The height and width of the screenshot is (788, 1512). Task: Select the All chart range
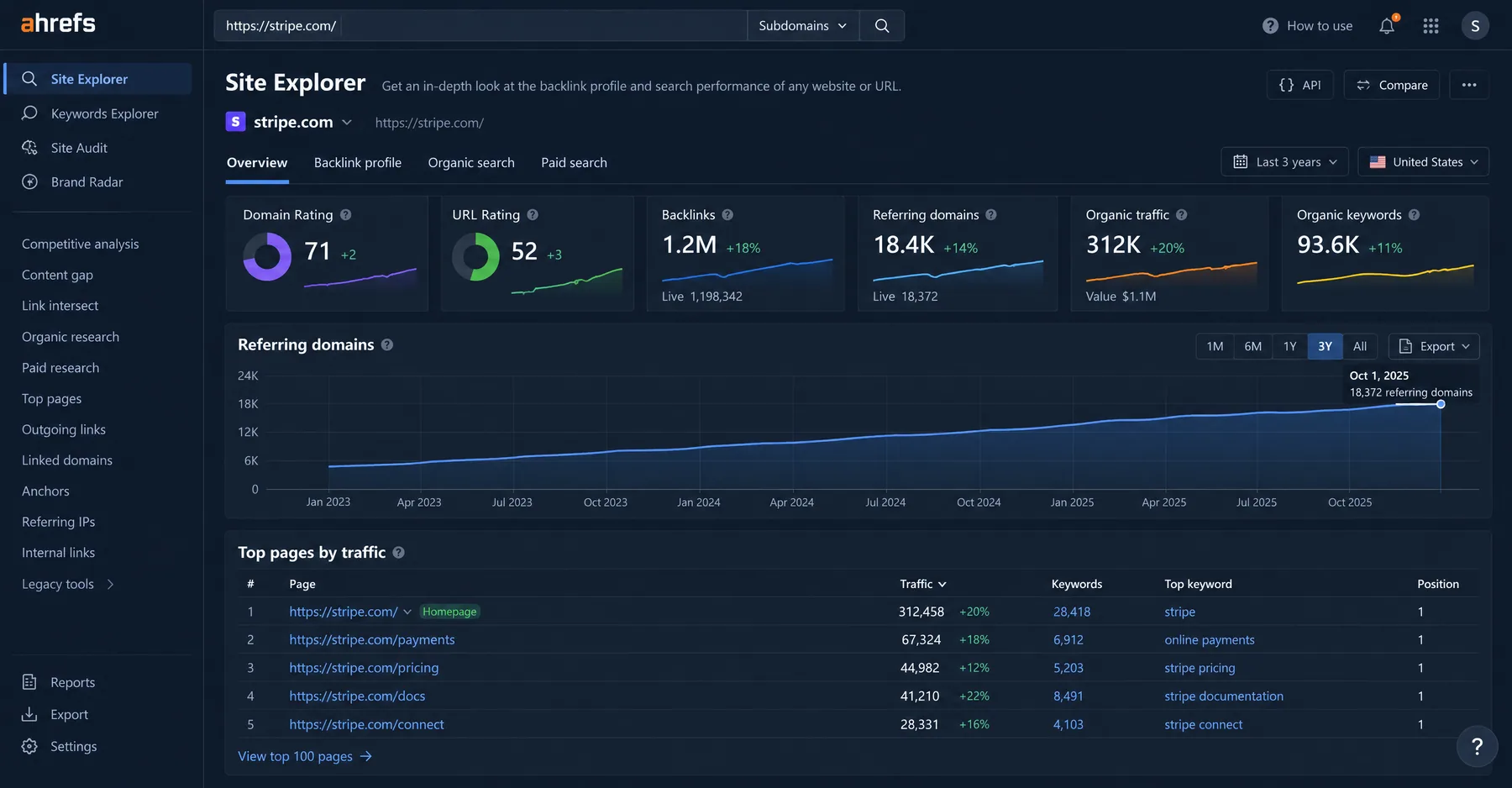pos(1360,346)
